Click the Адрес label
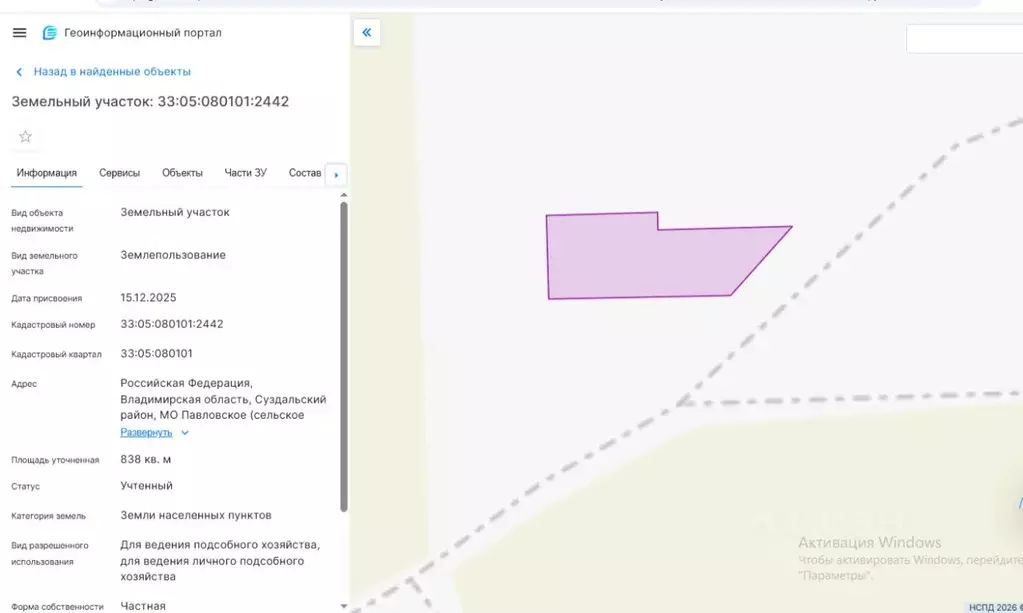 point(24,384)
